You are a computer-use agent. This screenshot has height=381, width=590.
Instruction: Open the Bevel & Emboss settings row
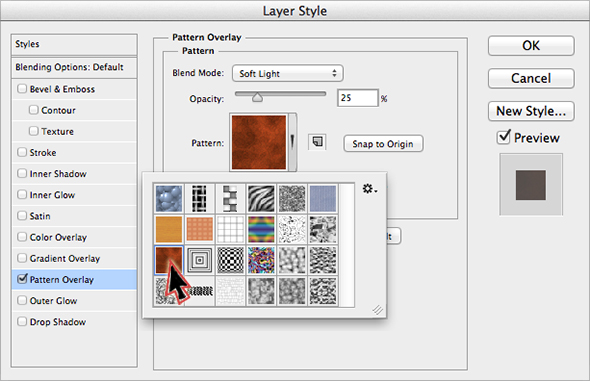[74, 89]
